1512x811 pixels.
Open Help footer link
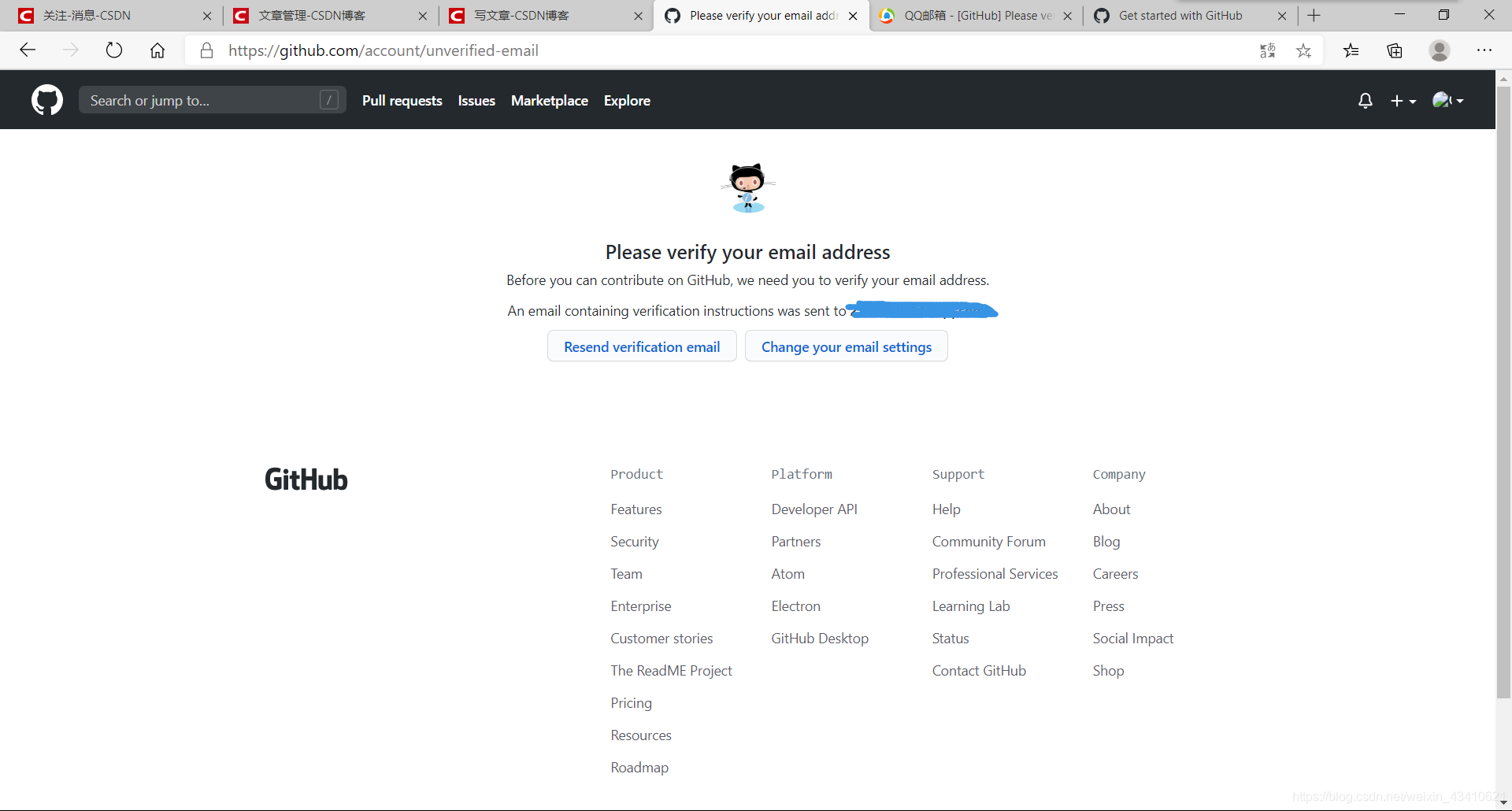coord(947,509)
